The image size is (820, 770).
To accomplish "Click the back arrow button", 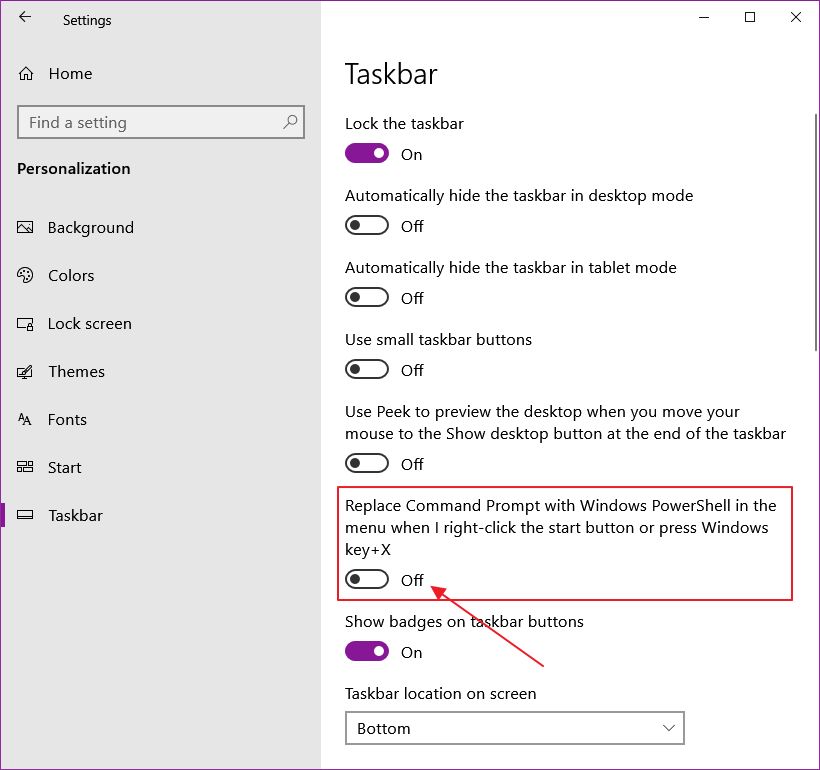I will (24, 17).
